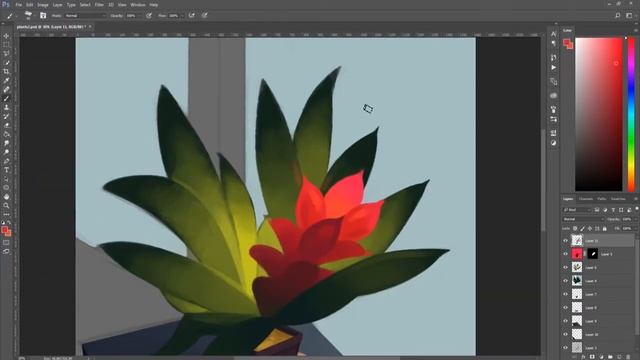640x360 pixels.
Task: Open the File menu
Action: tap(18, 5)
